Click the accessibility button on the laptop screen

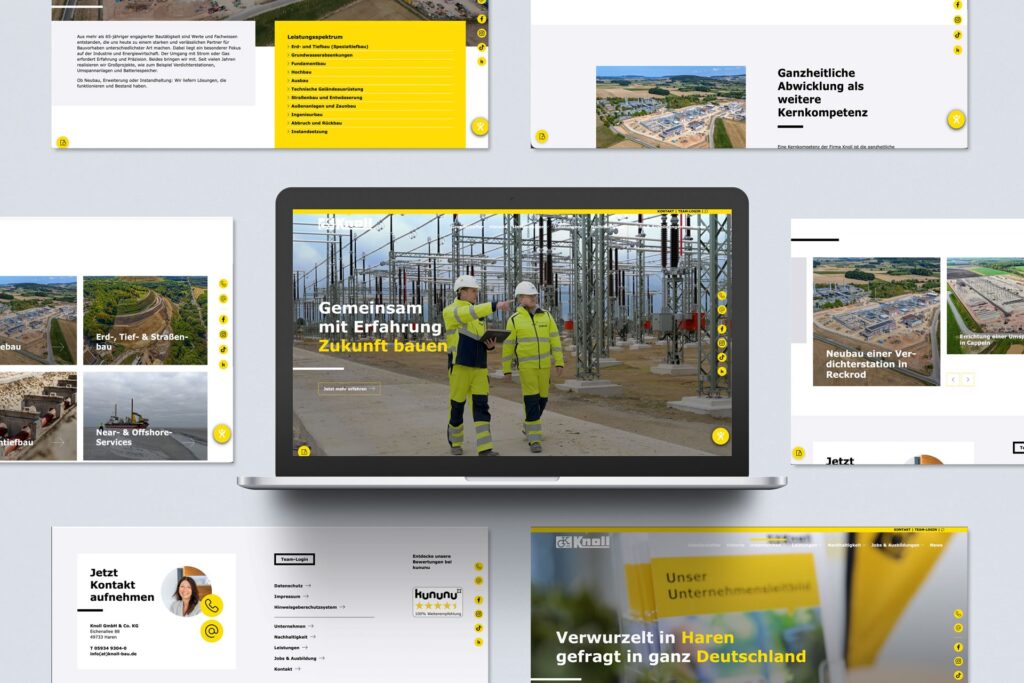pyautogui.click(x=720, y=436)
